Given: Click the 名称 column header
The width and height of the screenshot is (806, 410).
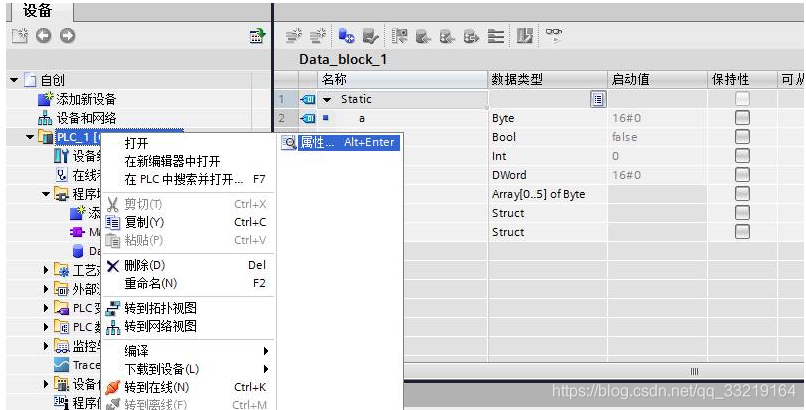Looking at the screenshot, I should coord(402,80).
